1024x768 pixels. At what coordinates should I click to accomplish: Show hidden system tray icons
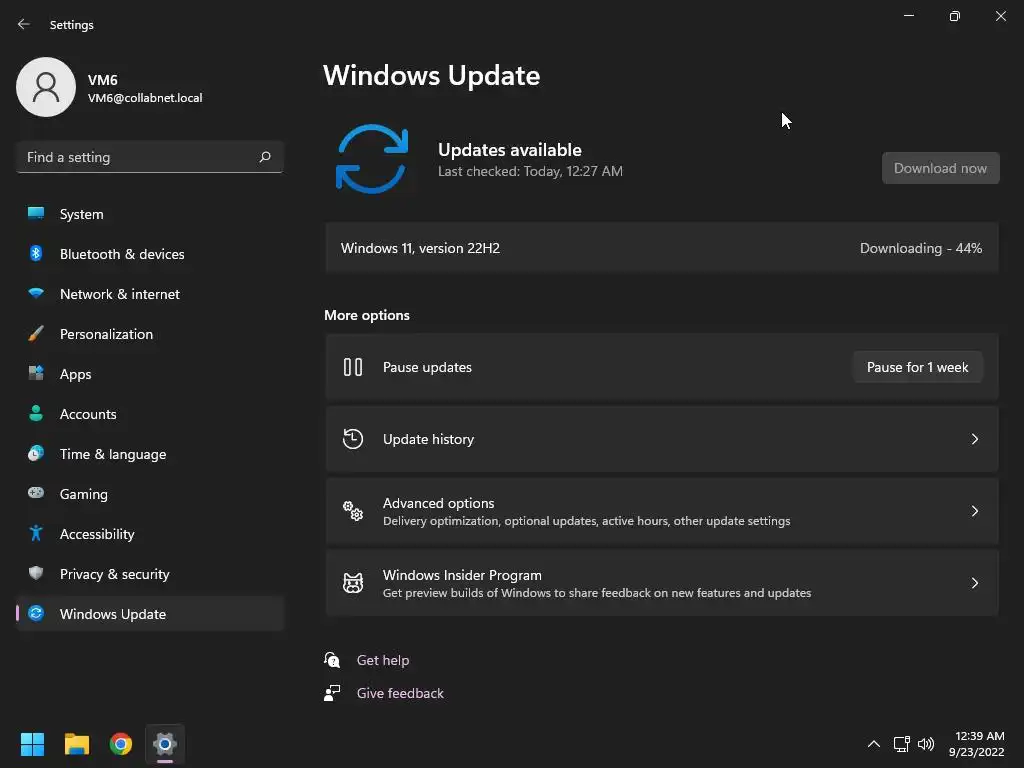coord(874,744)
